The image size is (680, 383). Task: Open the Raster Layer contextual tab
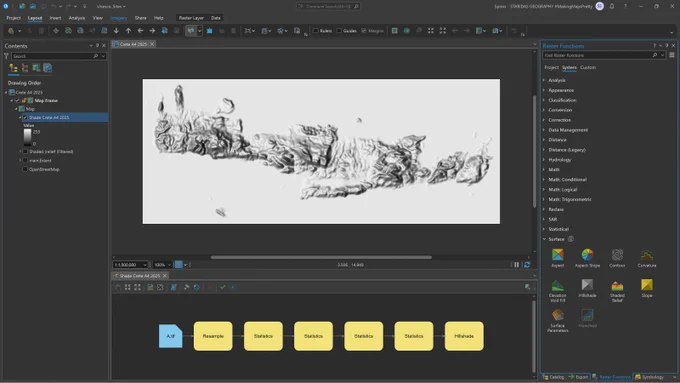[x=191, y=18]
